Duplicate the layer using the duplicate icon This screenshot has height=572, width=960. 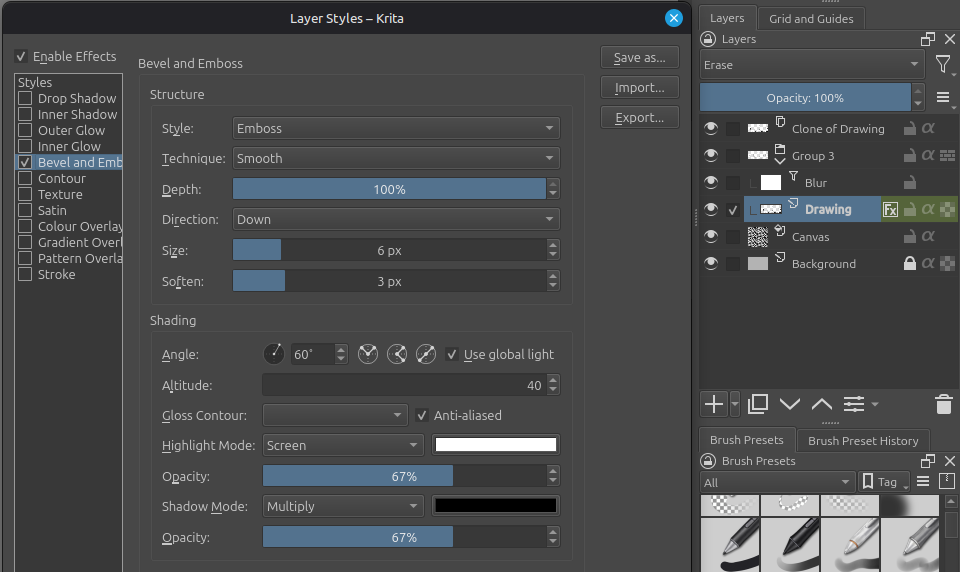point(758,404)
